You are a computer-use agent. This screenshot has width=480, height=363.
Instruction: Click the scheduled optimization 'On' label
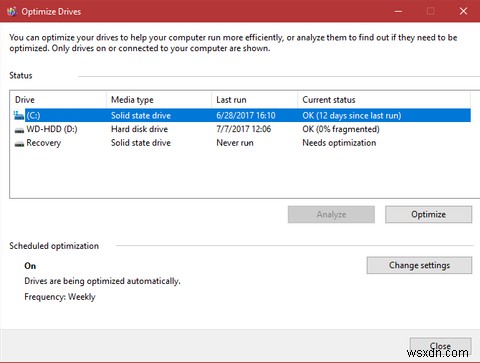(30, 266)
